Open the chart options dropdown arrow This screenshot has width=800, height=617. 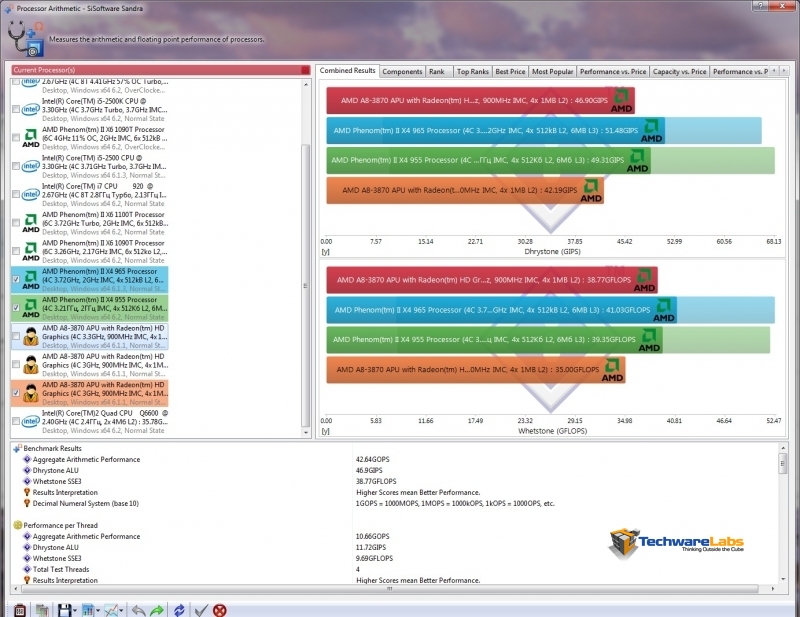[99, 609]
